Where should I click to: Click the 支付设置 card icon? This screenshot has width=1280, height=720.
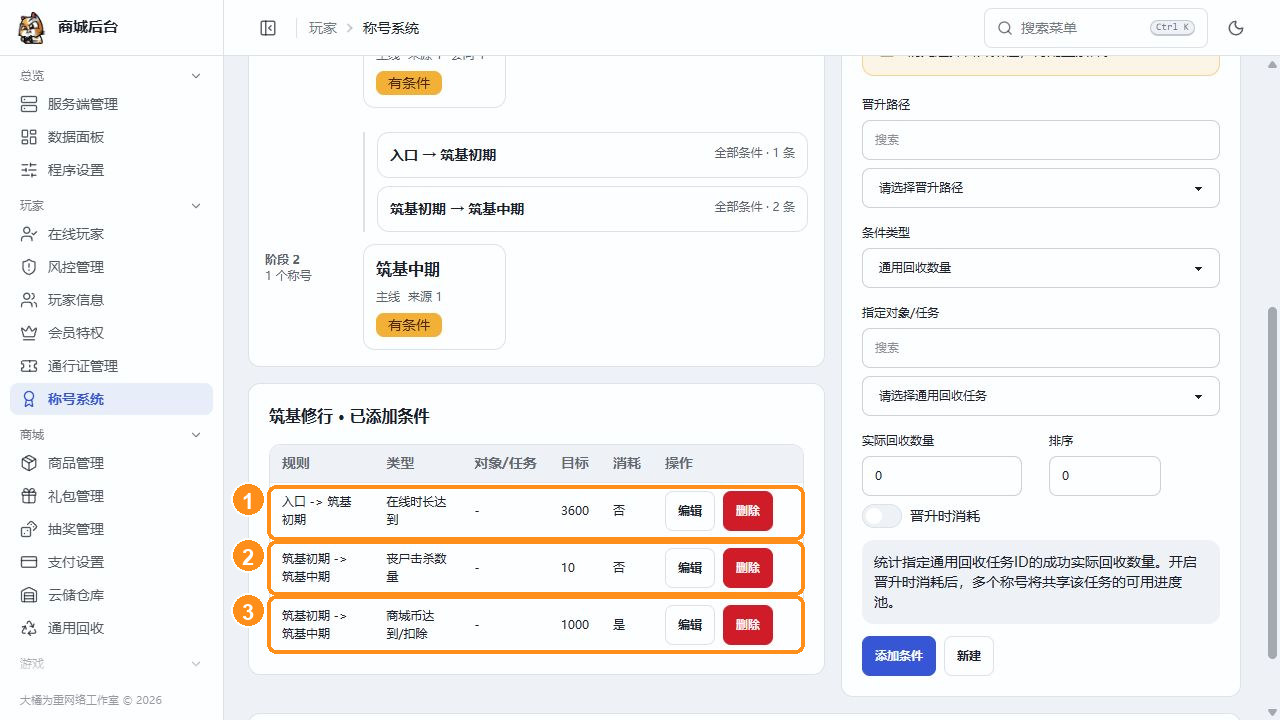pos(29,562)
